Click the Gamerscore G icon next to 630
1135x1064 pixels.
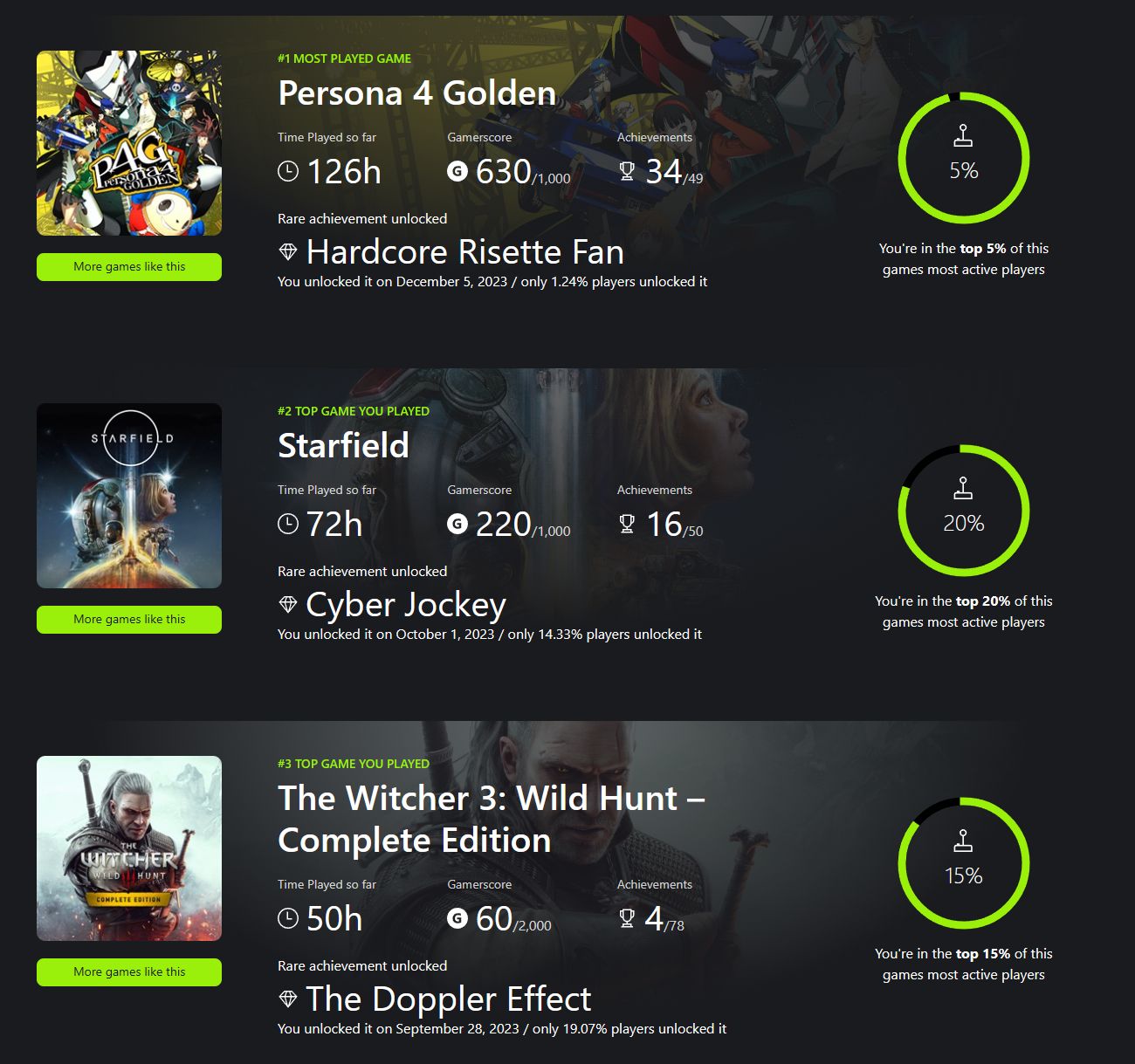(457, 171)
